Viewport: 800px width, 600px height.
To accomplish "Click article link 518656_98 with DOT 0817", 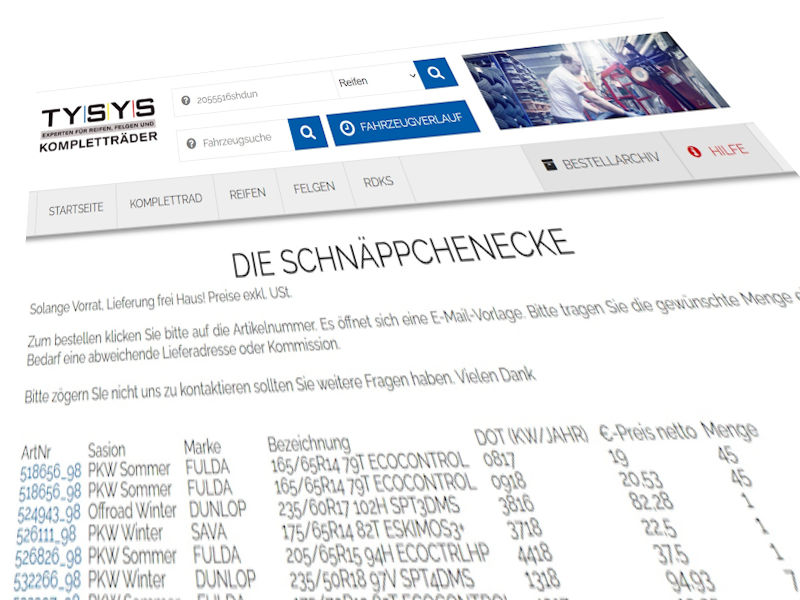I will [x=51, y=472].
